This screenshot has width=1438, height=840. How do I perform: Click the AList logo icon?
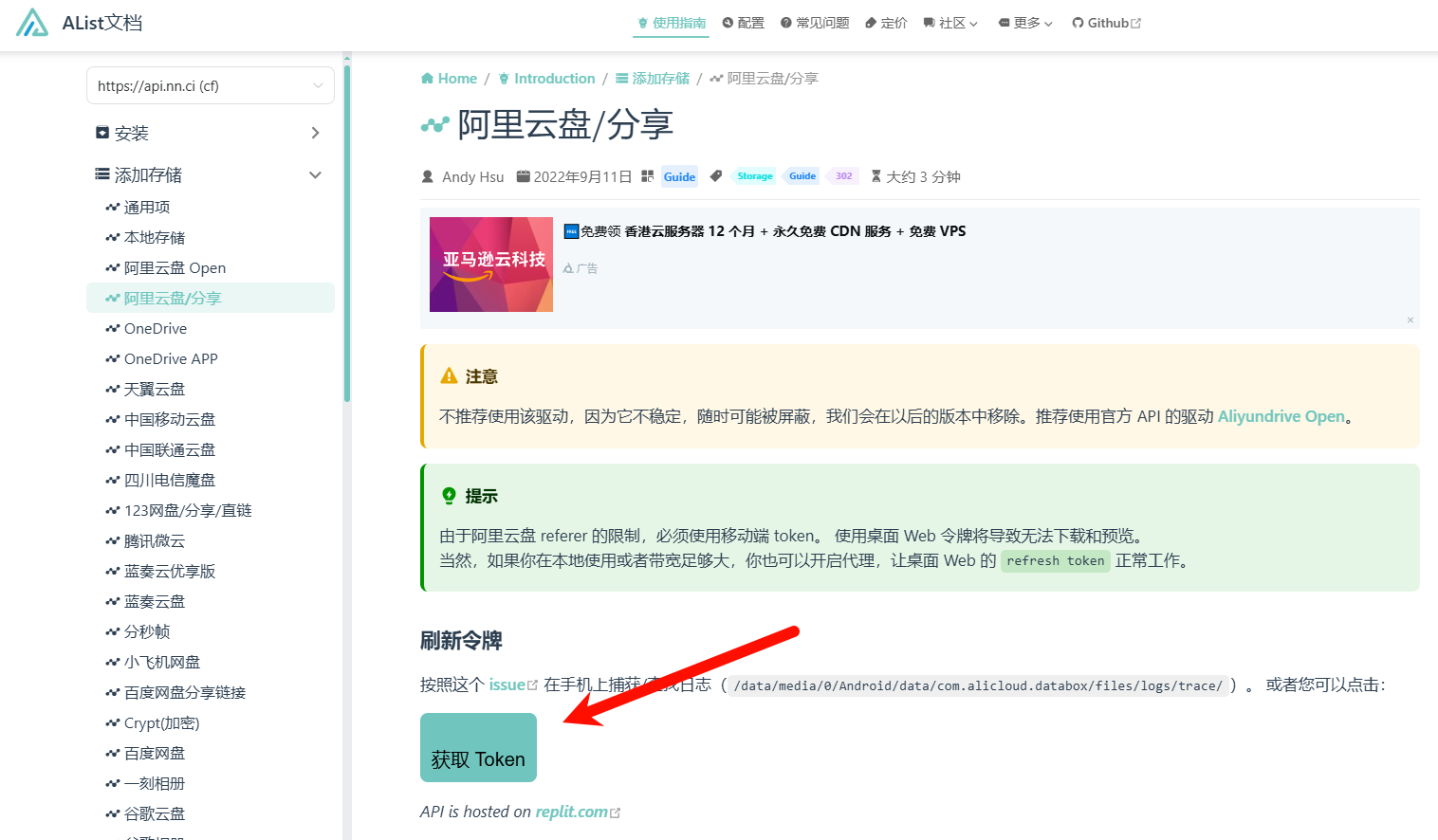click(x=32, y=23)
